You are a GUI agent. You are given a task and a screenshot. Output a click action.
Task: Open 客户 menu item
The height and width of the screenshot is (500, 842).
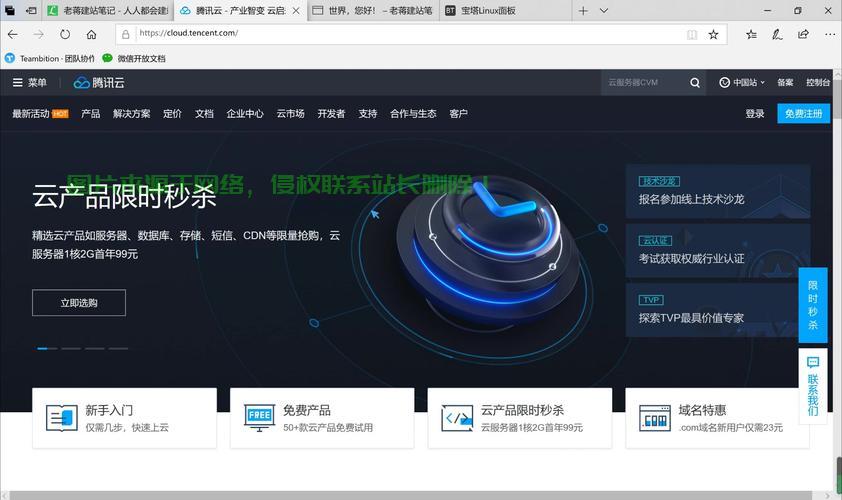[x=458, y=113]
